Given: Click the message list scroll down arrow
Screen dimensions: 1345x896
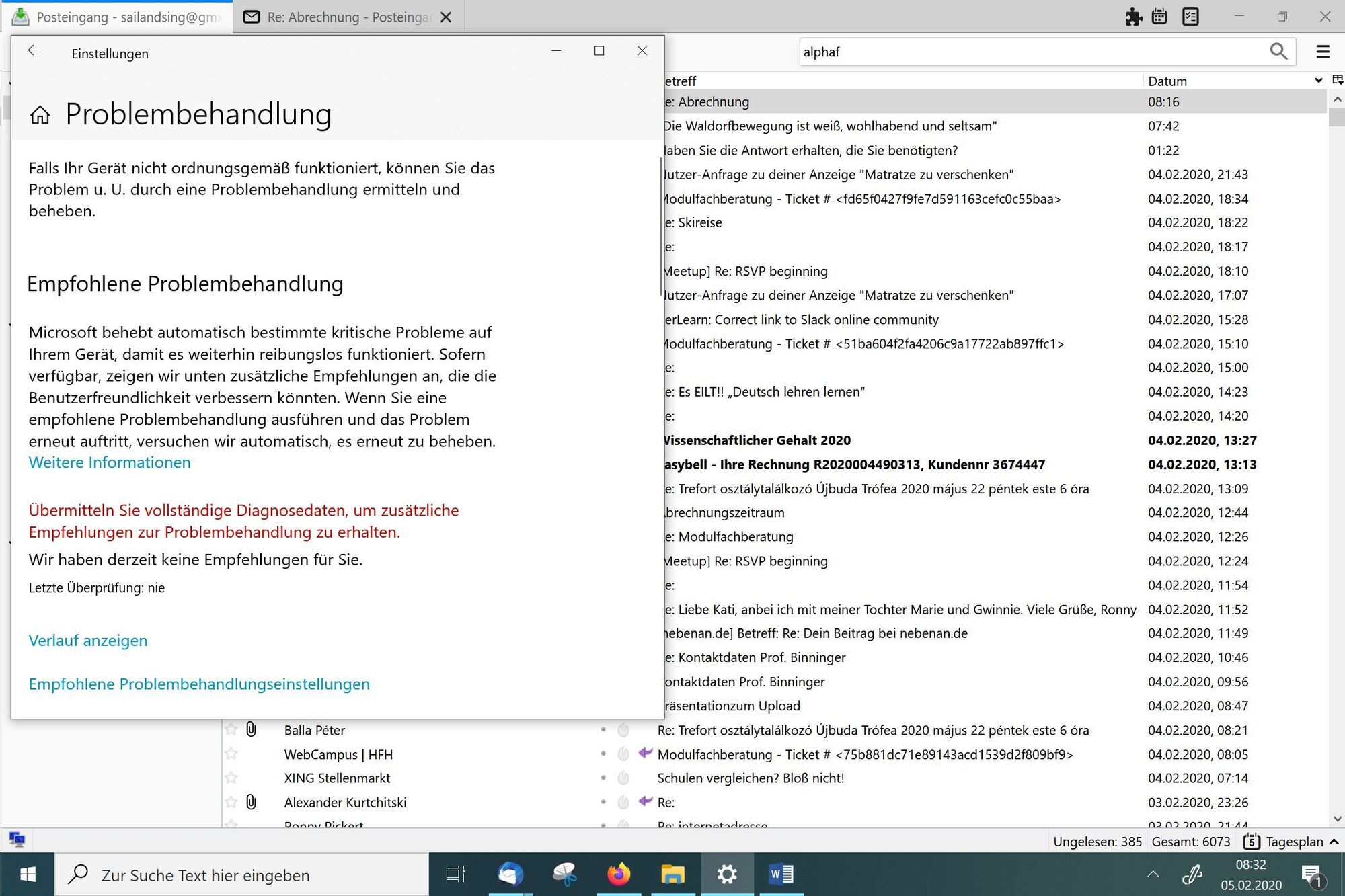Looking at the screenshot, I should pos(1337,819).
